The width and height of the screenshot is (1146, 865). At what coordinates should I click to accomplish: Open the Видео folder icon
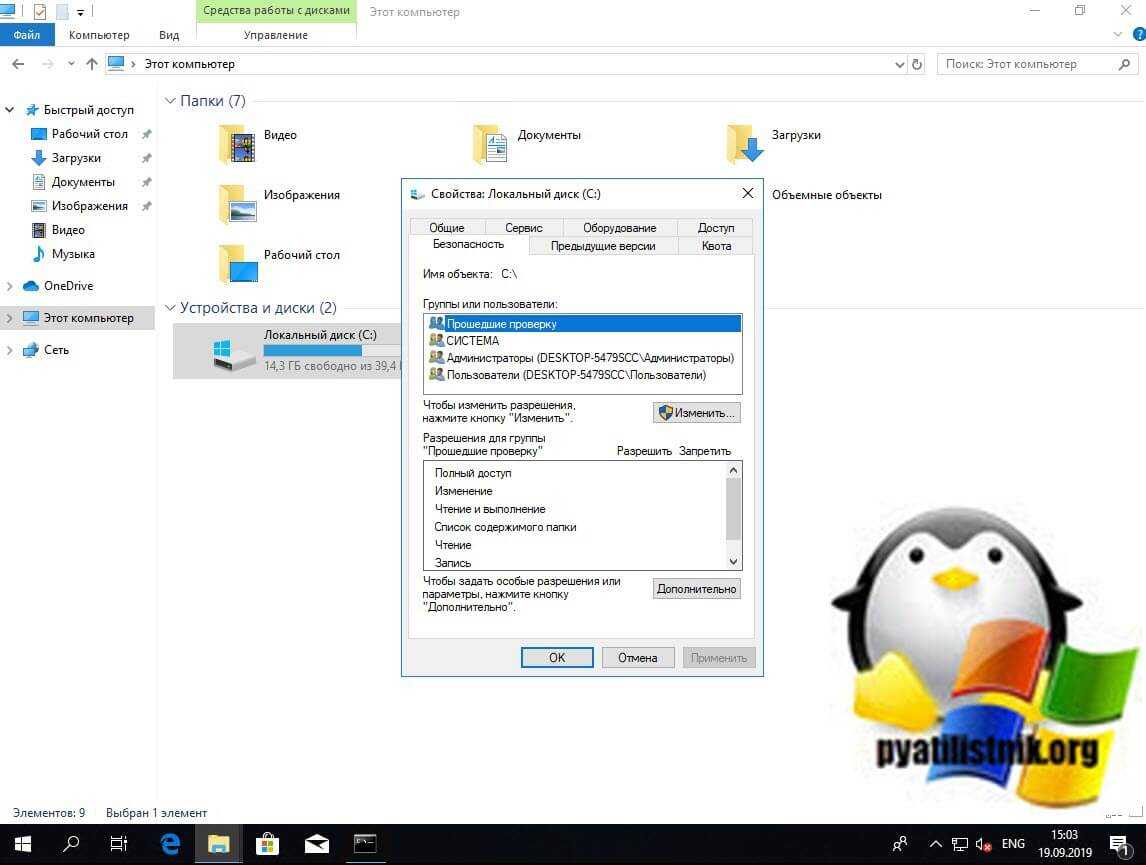click(238, 143)
